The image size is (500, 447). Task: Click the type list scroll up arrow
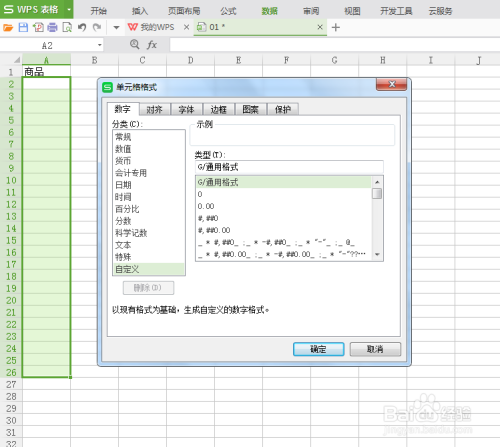[377, 182]
